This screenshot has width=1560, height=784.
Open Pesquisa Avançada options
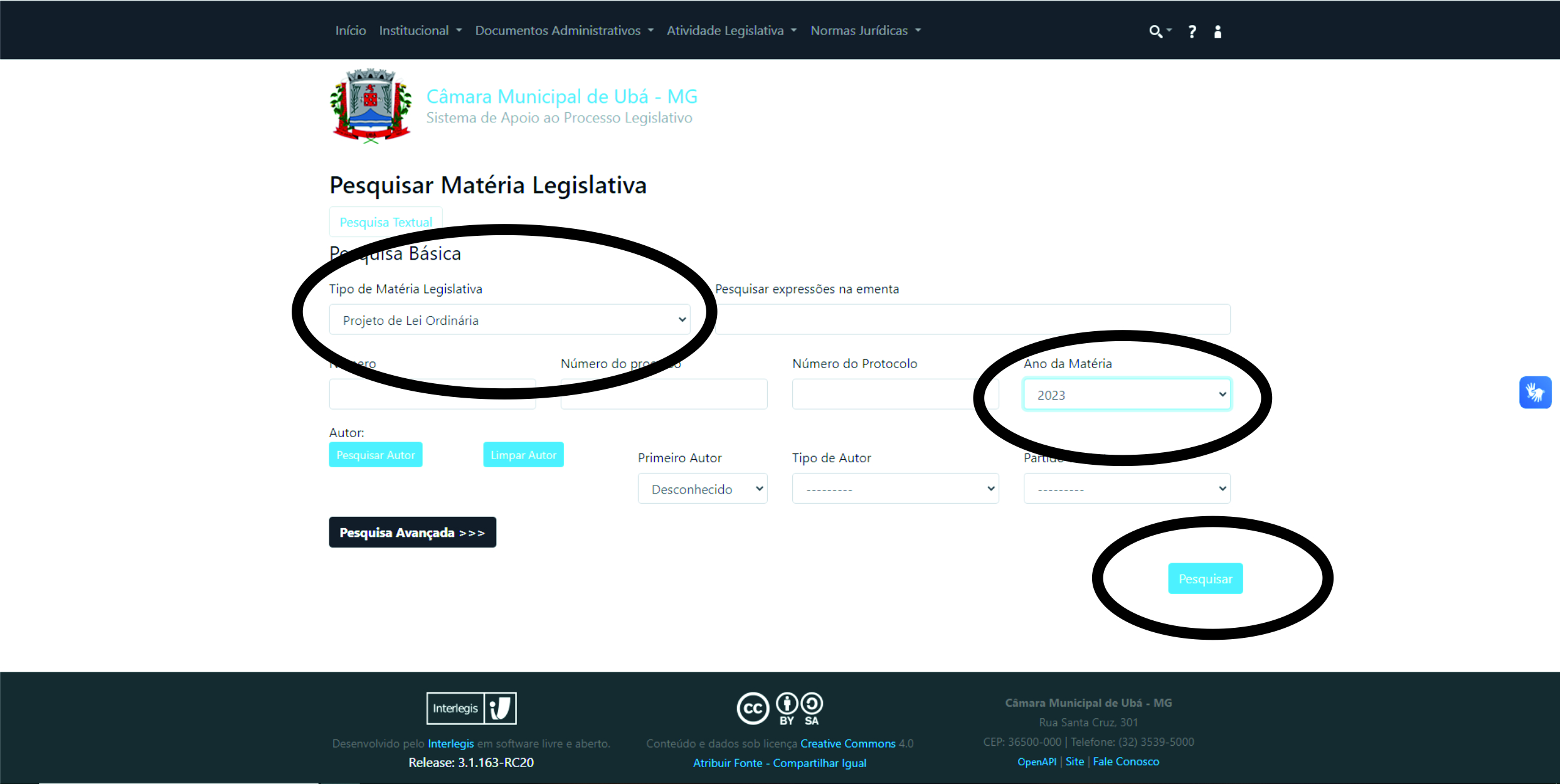412,532
